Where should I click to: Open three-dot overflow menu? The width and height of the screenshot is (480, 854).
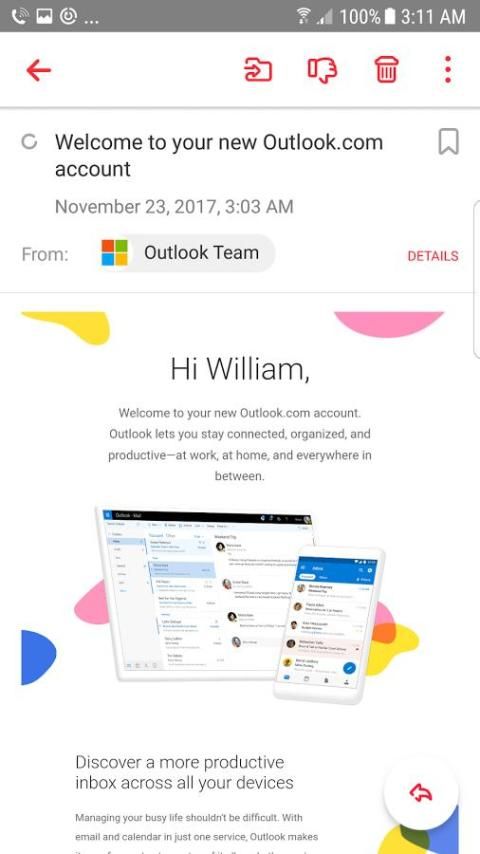click(447, 69)
